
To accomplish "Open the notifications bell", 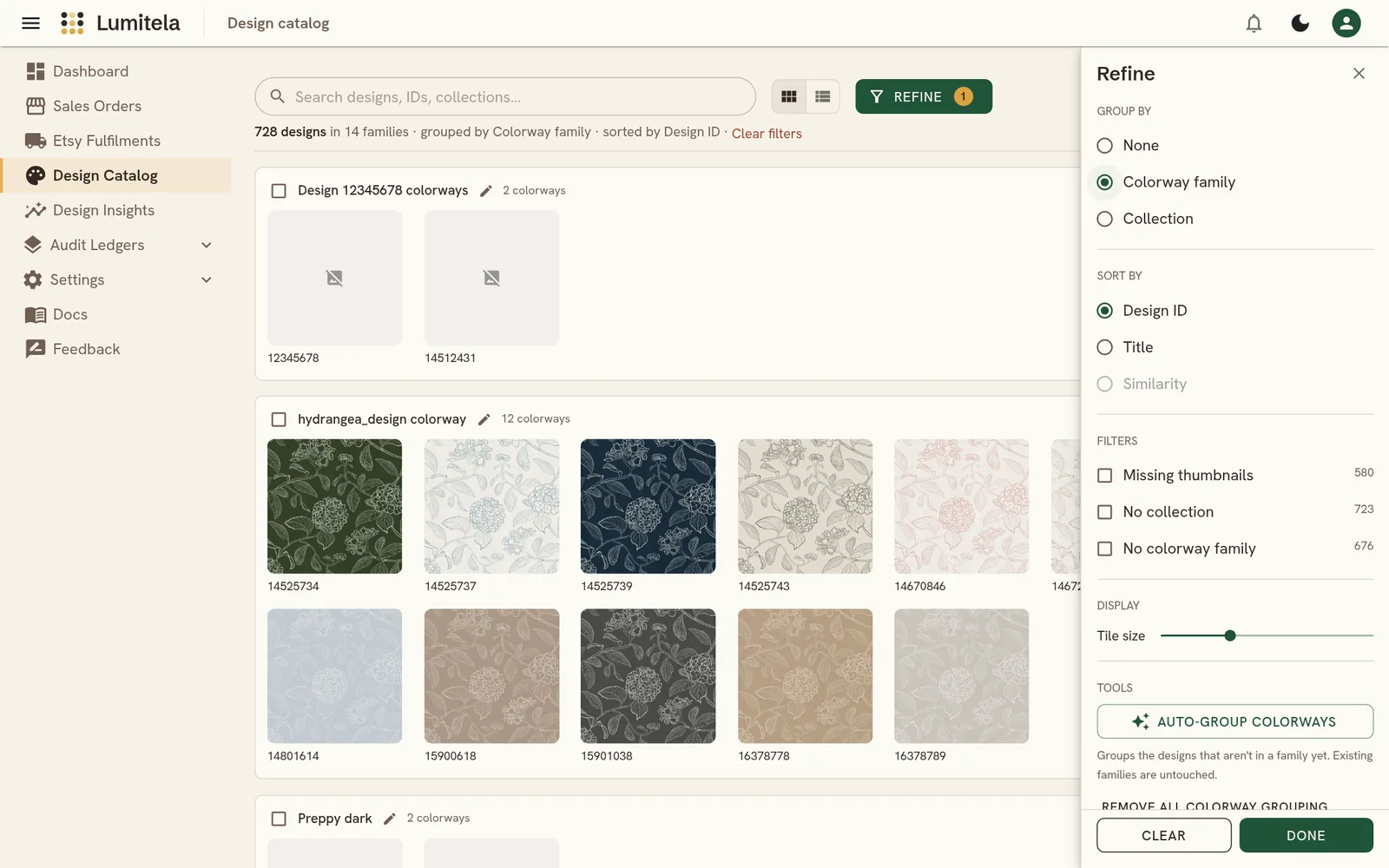I will (1254, 23).
